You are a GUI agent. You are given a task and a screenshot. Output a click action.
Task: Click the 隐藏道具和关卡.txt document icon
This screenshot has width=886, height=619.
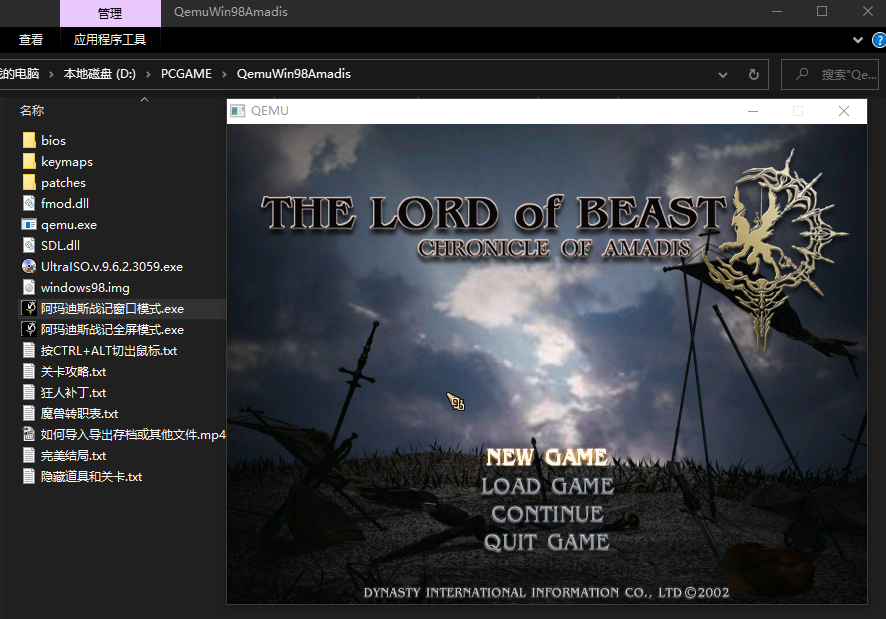tap(29, 477)
